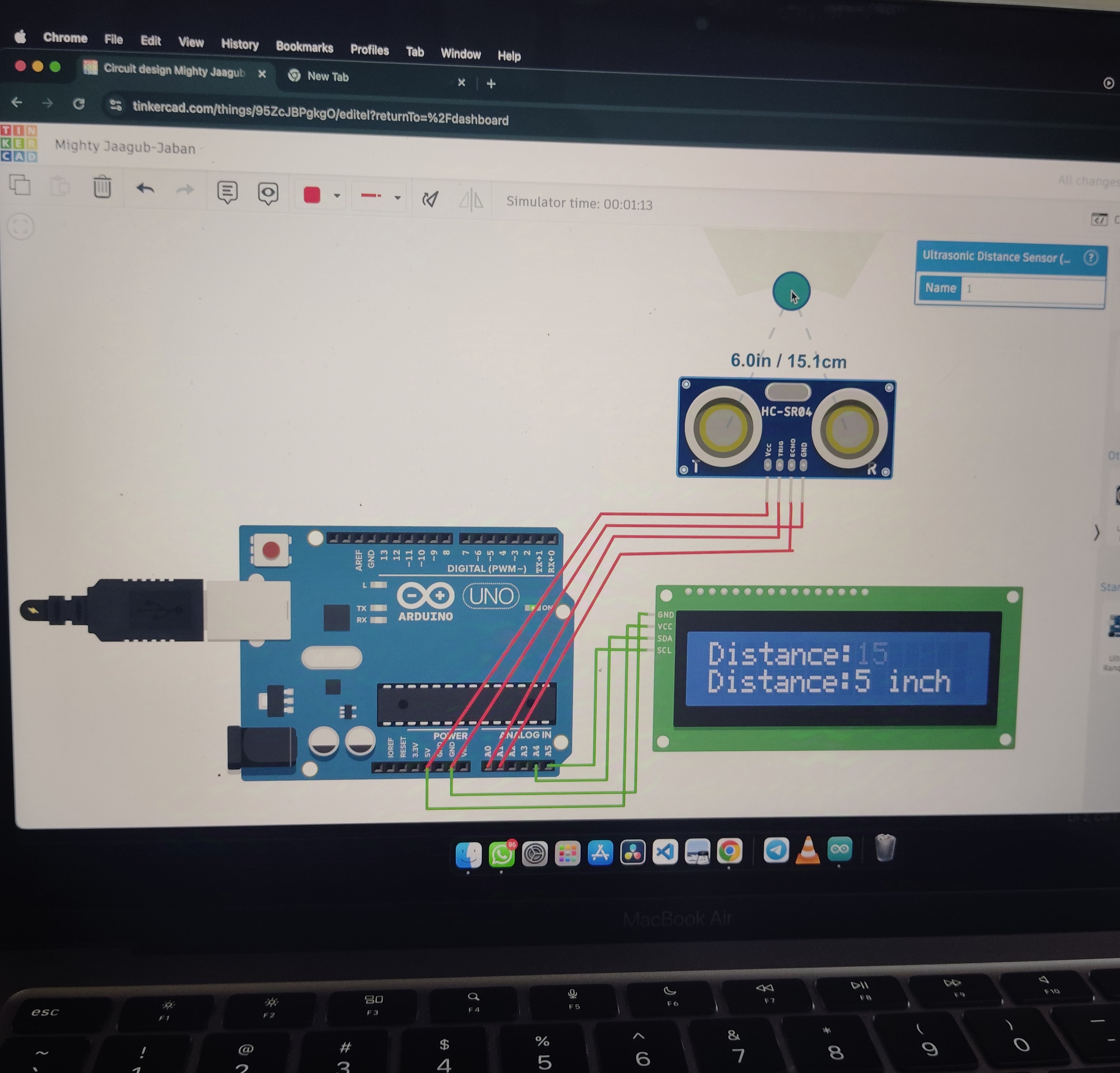Switch to the New Tab tab

click(328, 77)
